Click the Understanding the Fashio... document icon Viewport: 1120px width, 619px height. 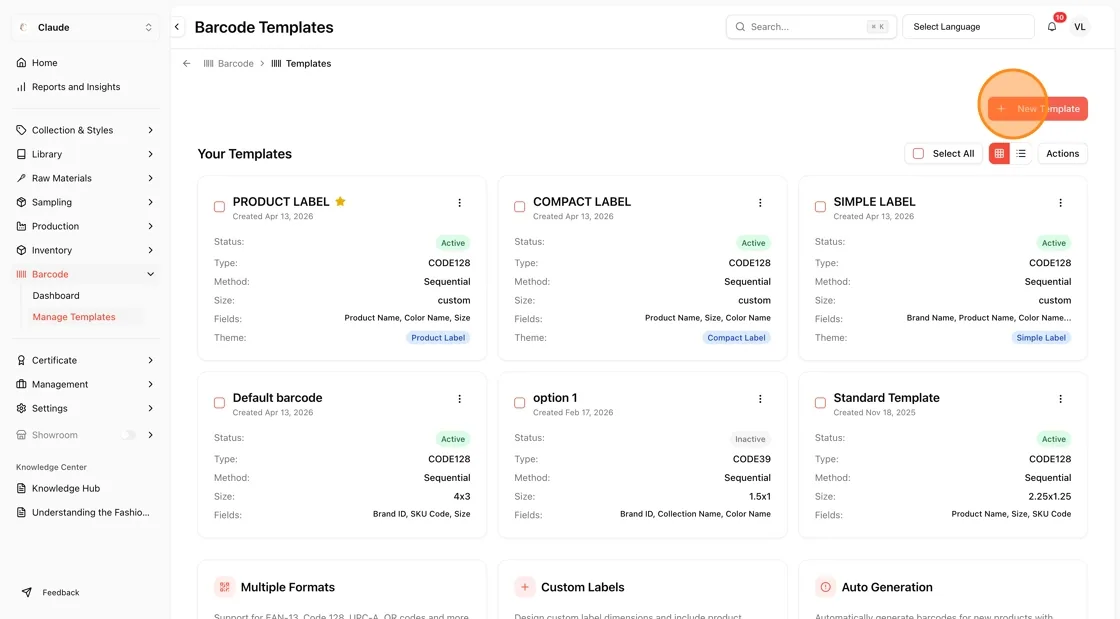coord(21,513)
